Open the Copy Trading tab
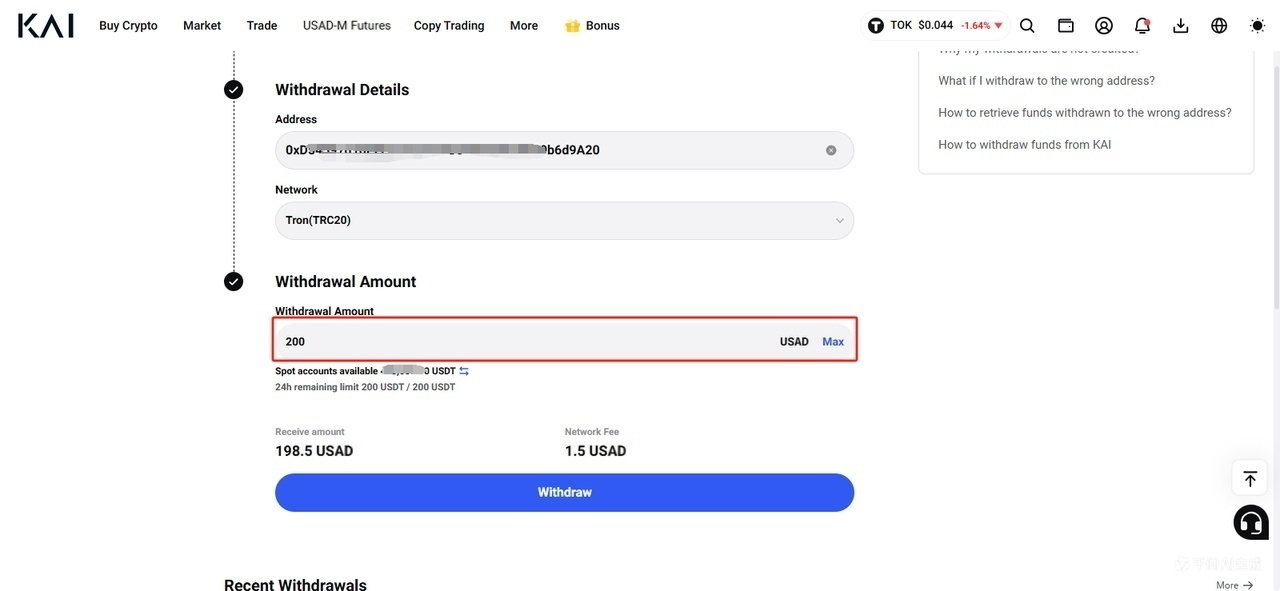The height and width of the screenshot is (591, 1280). pyautogui.click(x=449, y=26)
